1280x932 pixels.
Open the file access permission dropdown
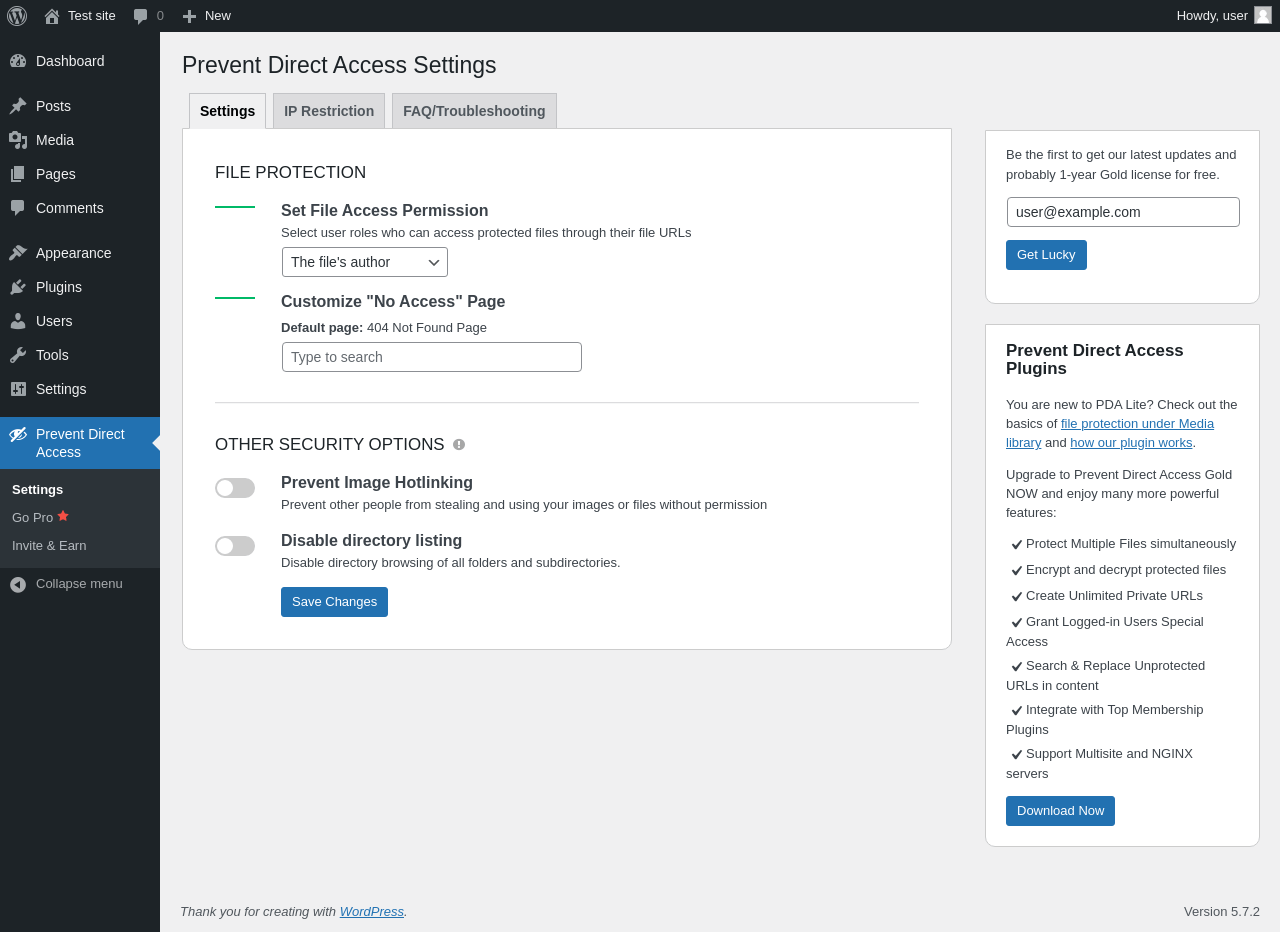(365, 262)
